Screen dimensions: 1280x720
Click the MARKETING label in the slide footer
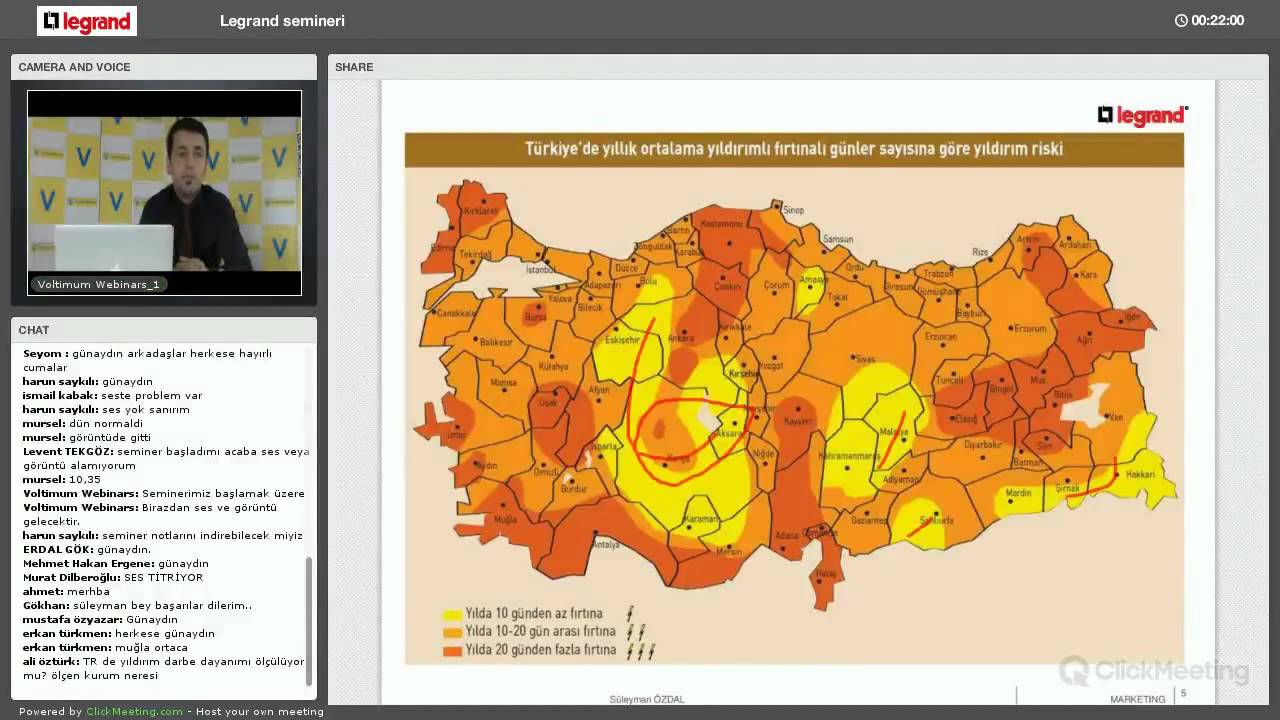(x=1138, y=699)
